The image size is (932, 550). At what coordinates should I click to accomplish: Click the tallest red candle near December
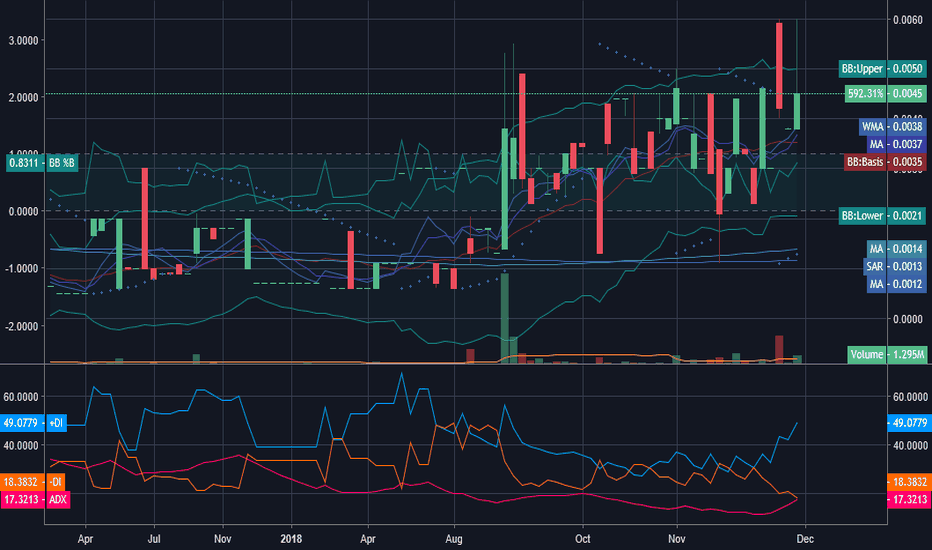click(779, 65)
